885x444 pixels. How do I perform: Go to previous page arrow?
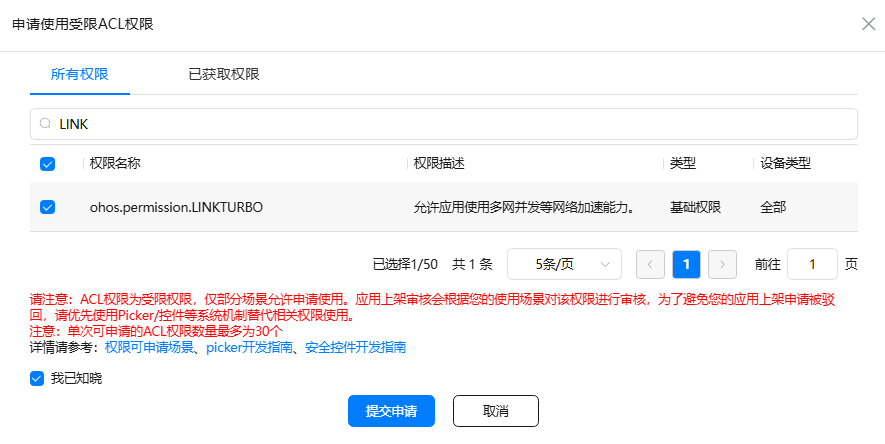[650, 264]
